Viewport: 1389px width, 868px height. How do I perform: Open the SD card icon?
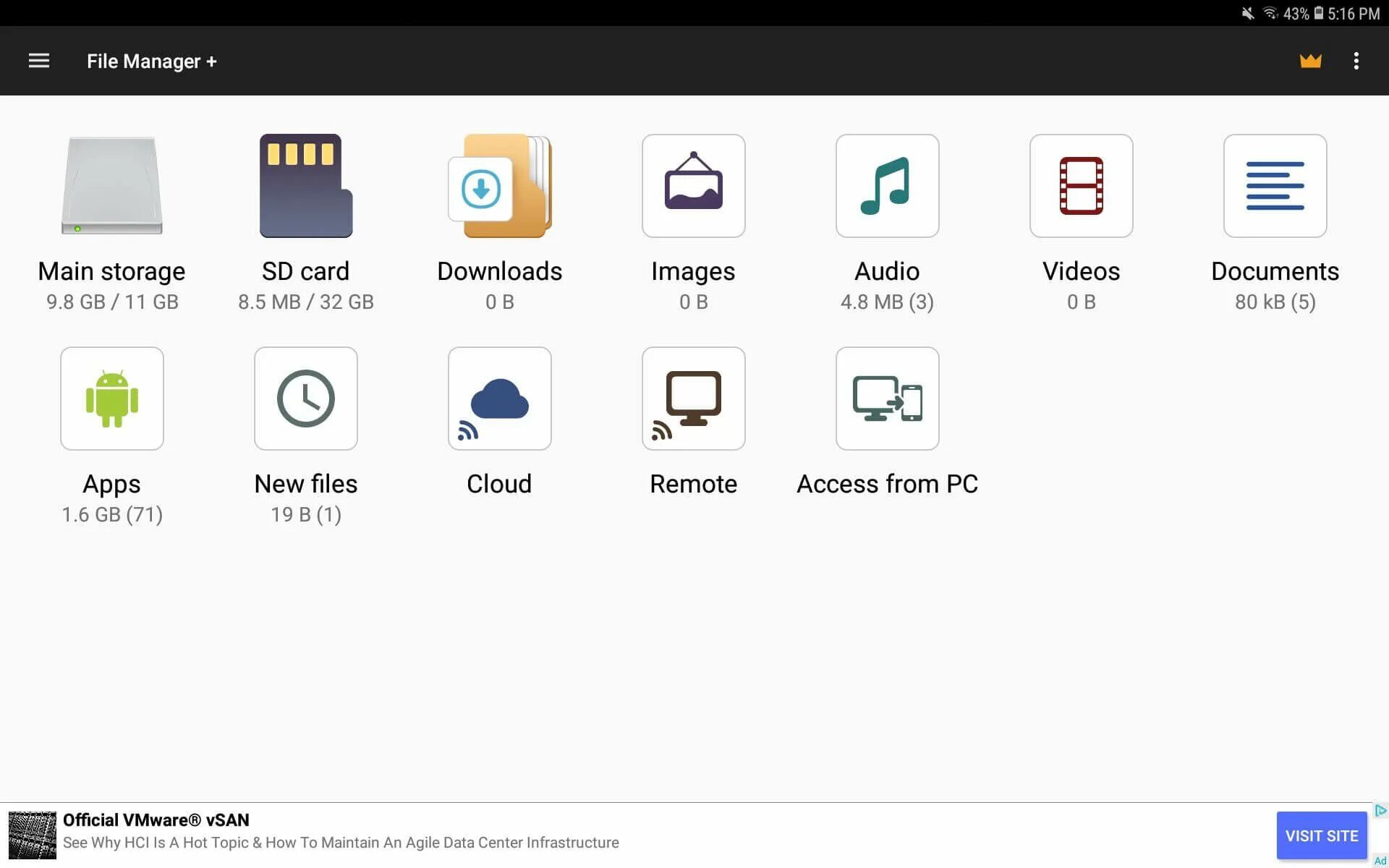pos(306,186)
